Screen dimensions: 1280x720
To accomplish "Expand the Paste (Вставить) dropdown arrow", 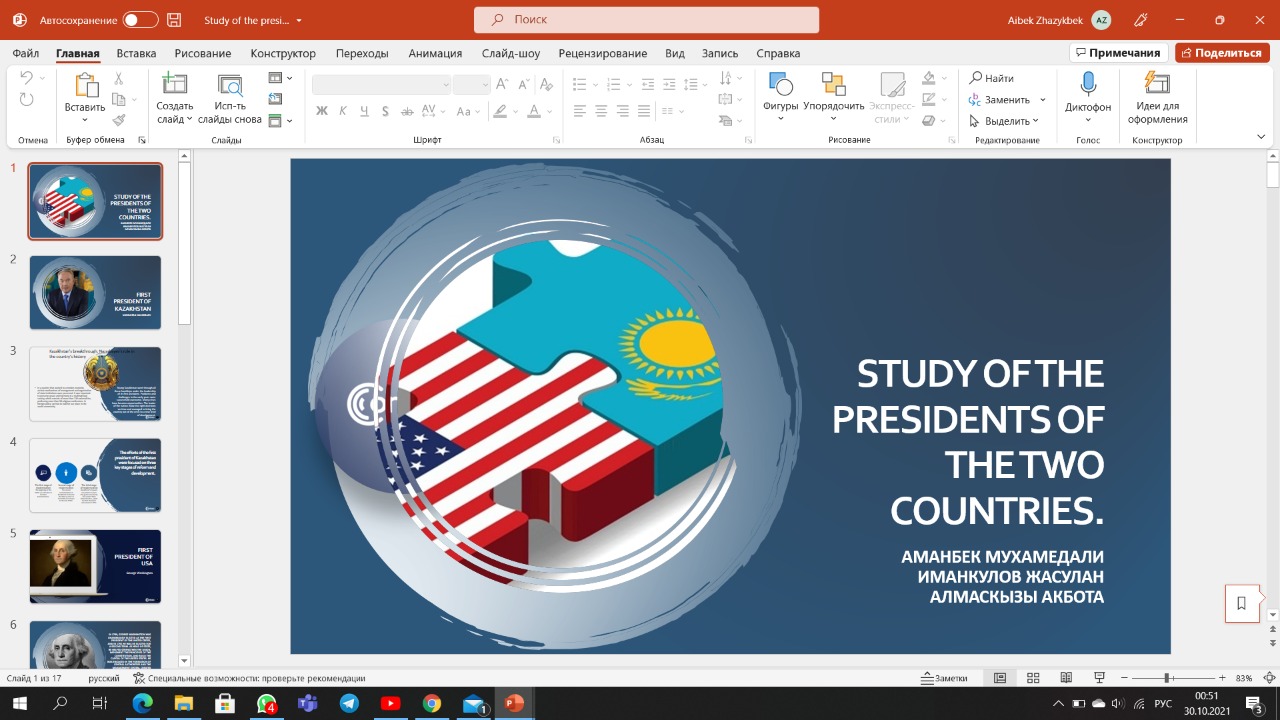I will 85,120.
